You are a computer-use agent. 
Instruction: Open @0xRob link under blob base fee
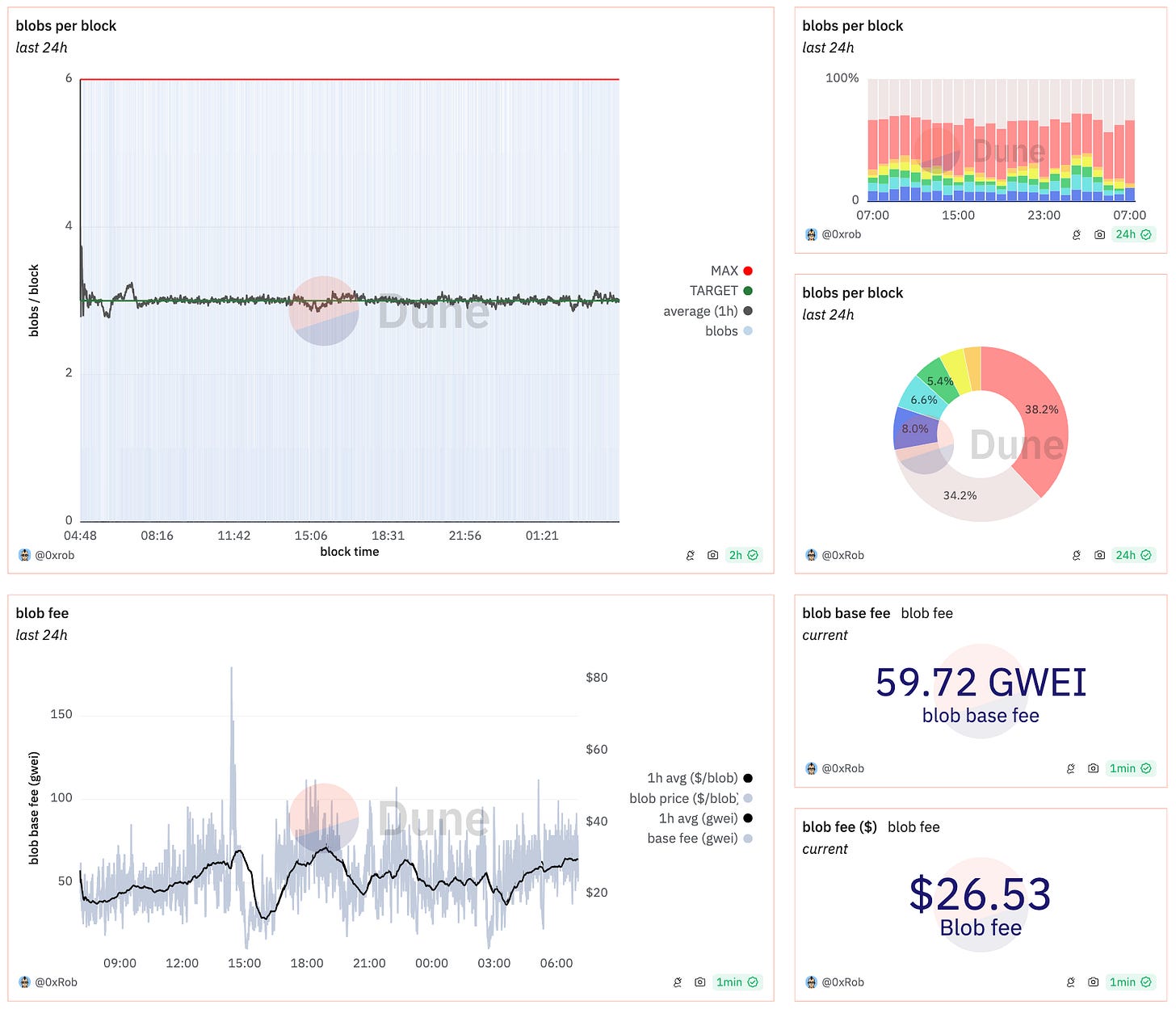pyautogui.click(x=842, y=768)
